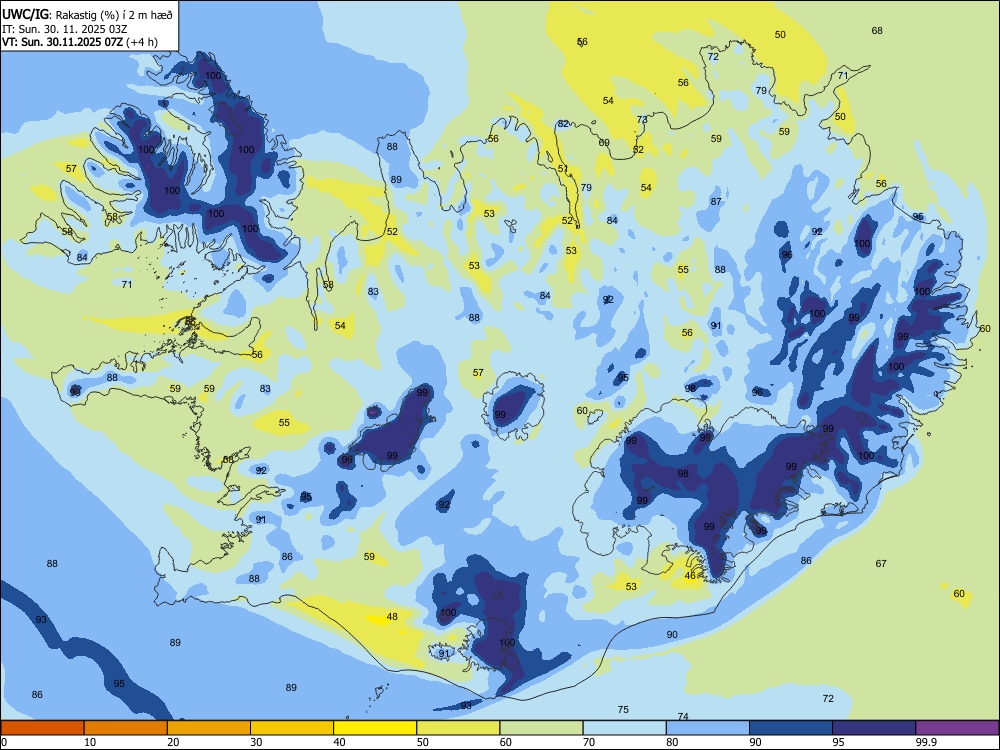Click the legend tick label '50'
1000x750 pixels.
[x=423, y=742]
